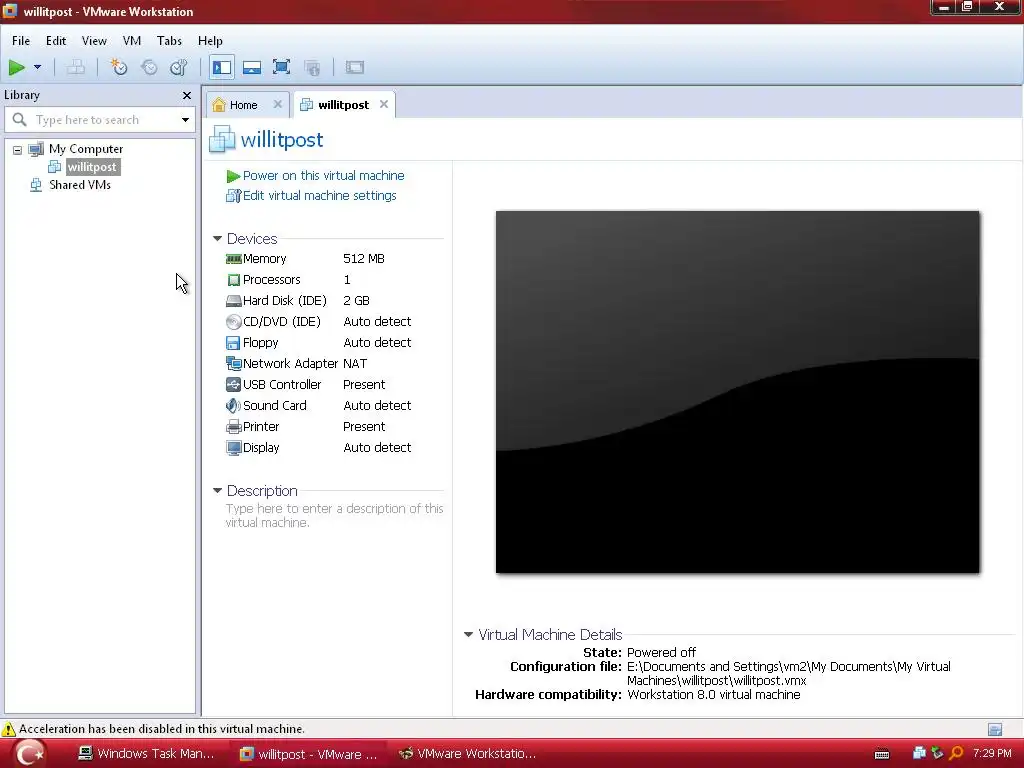The image size is (1024, 768).
Task: Open the Edit menu
Action: pos(56,40)
